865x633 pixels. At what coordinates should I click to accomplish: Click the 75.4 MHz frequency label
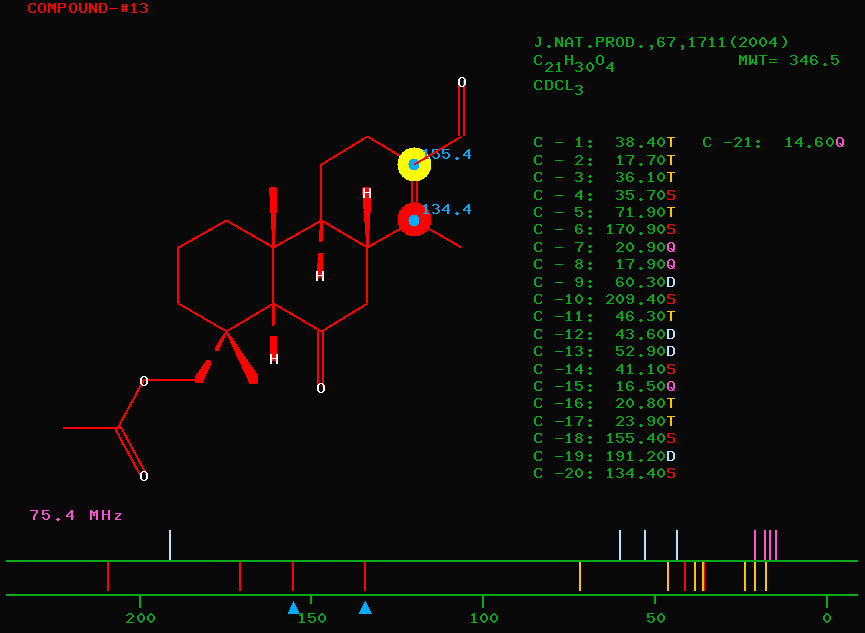click(76, 515)
